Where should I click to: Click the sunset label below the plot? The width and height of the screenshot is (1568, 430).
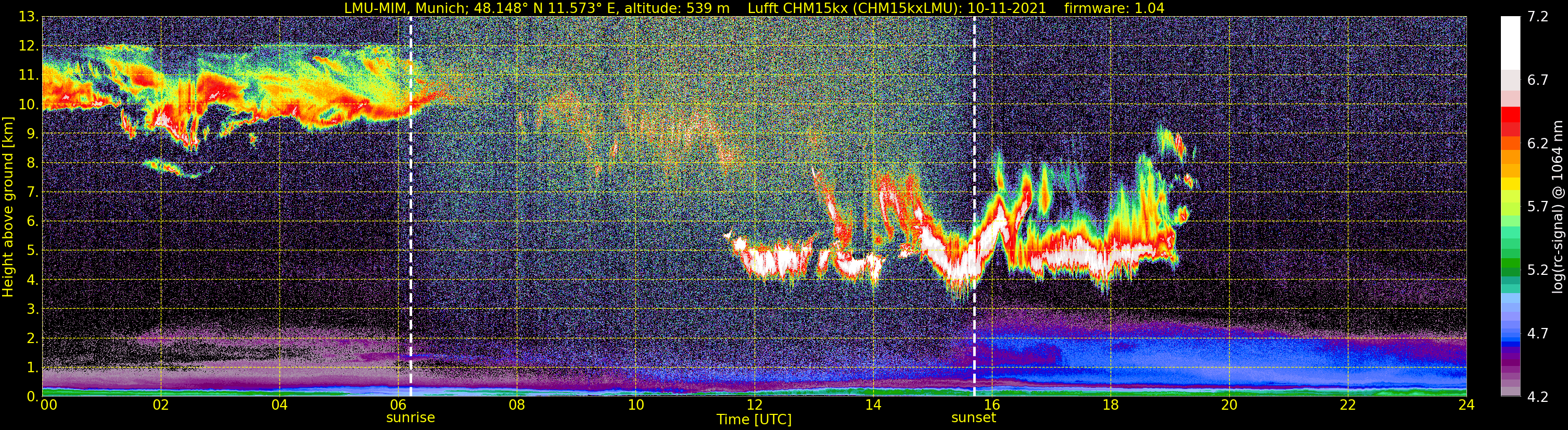point(973,418)
